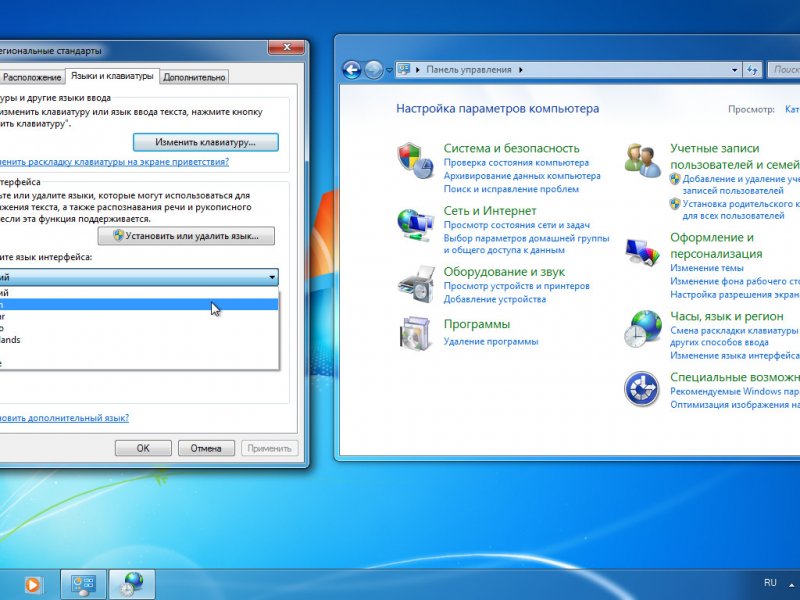Open the дополнительный язык help link
Viewport: 800px width, 600px height.
click(64, 418)
